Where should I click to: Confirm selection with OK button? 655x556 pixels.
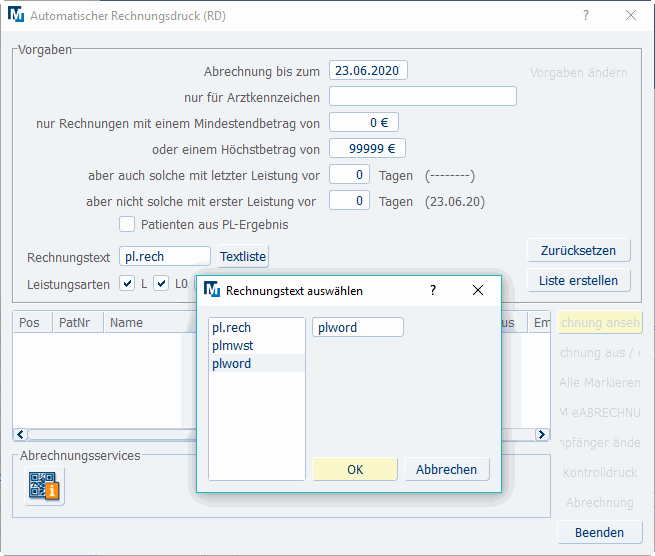pos(355,470)
